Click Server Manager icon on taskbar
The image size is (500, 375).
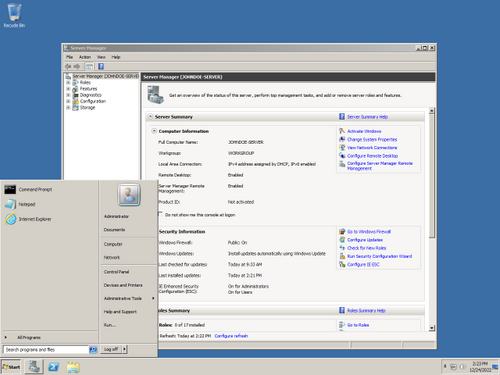coord(34,367)
